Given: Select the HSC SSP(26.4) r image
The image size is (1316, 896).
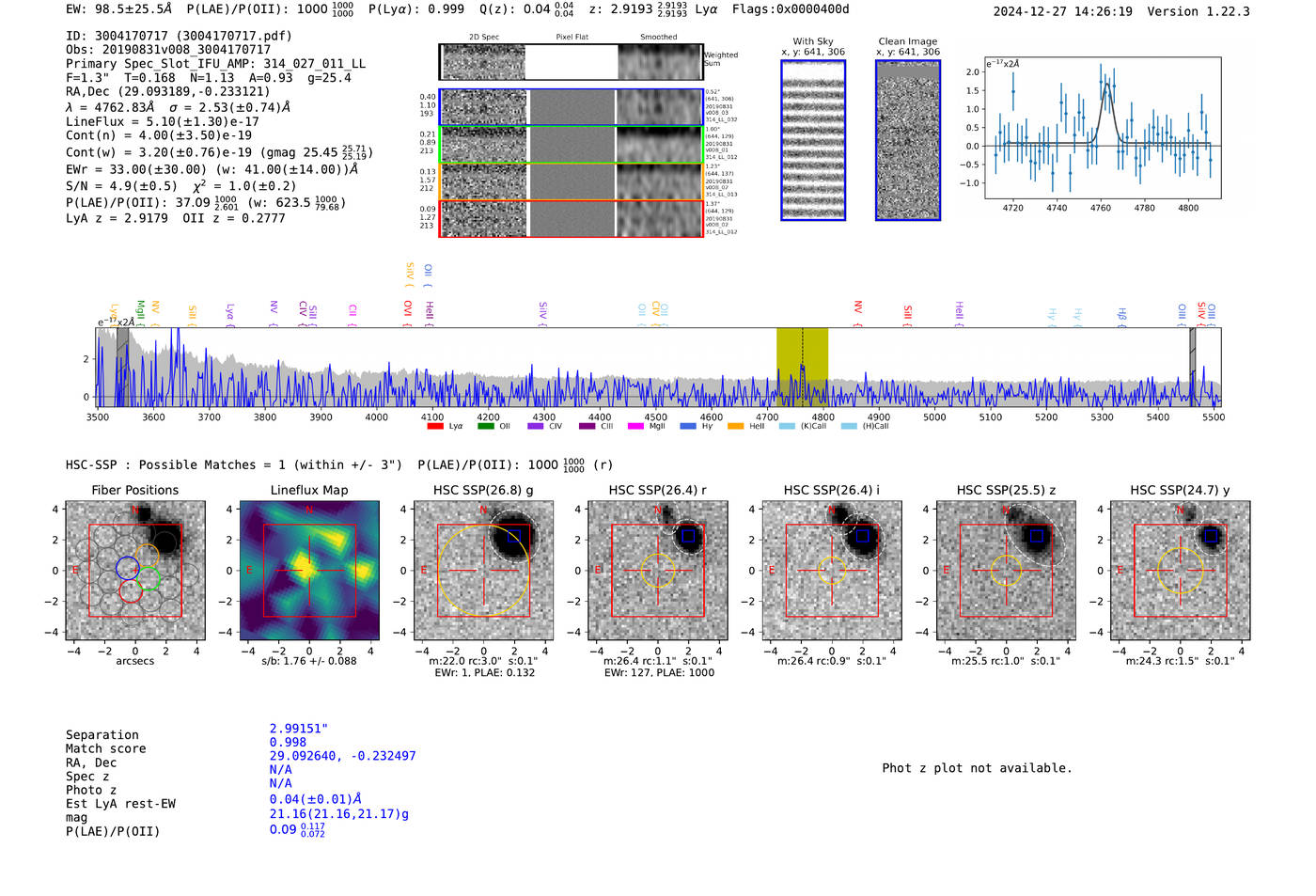Looking at the screenshot, I should pyautogui.click(x=658, y=570).
